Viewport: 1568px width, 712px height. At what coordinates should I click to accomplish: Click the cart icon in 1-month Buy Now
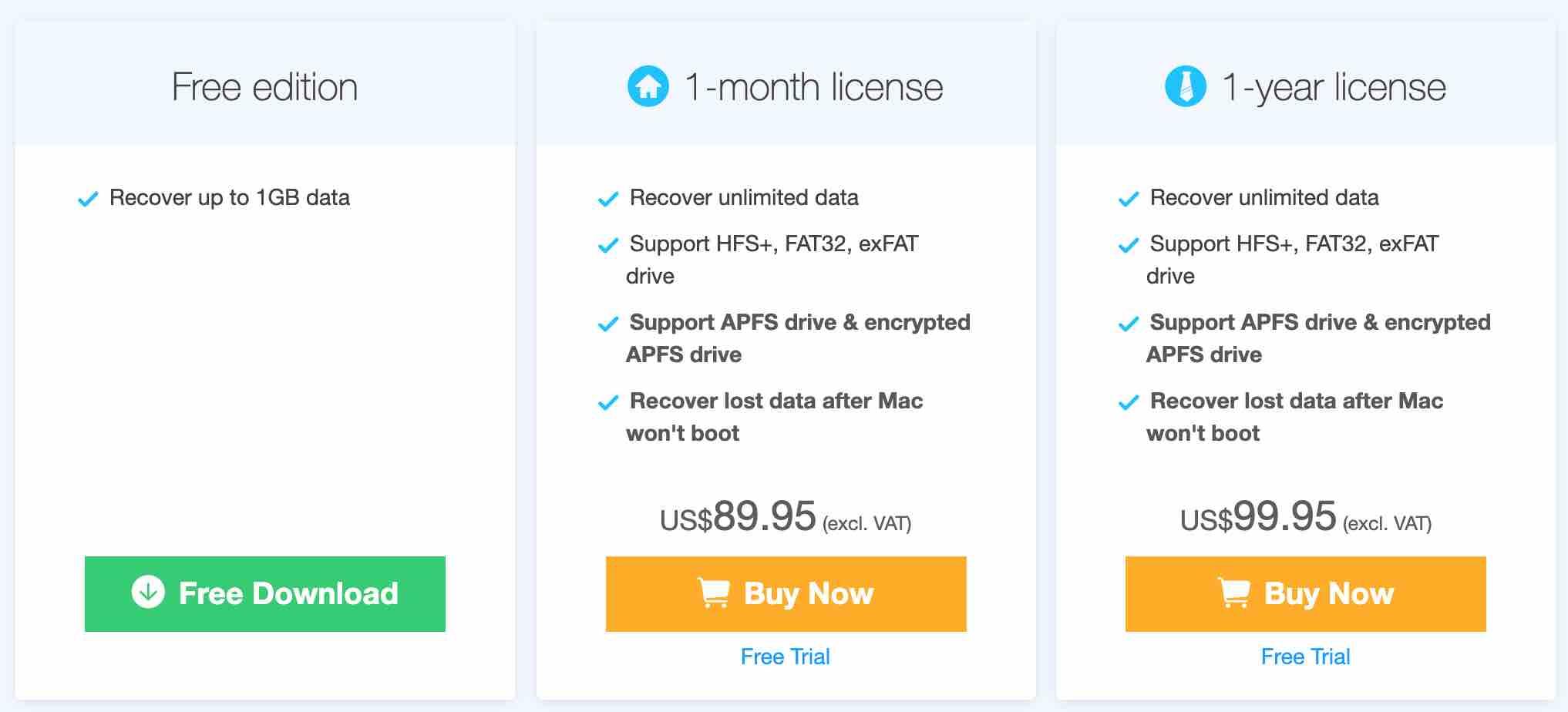713,593
